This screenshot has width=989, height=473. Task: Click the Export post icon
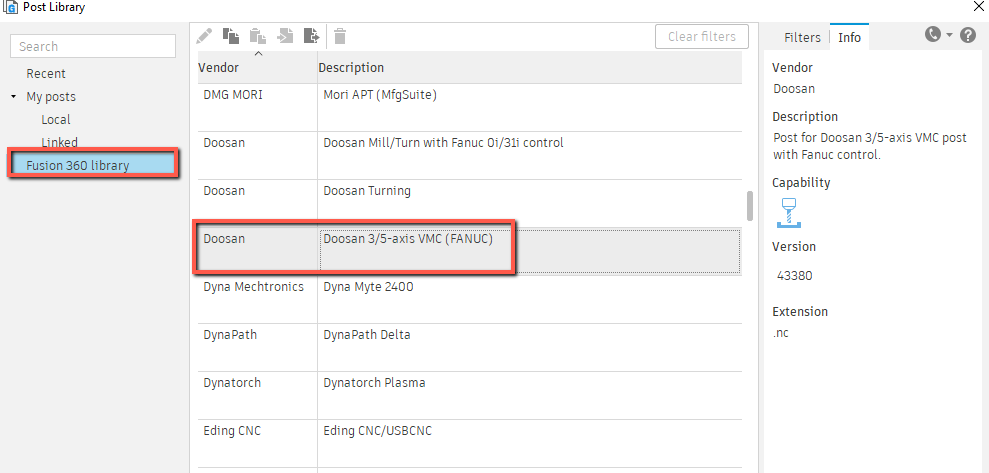[312, 36]
